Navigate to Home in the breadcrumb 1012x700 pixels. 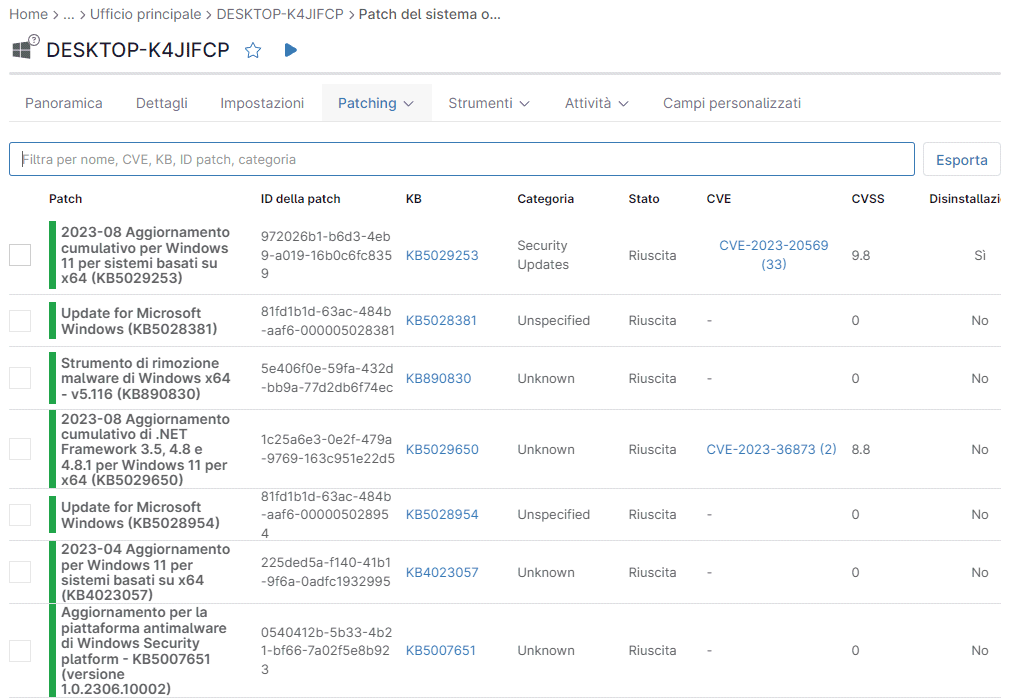[x=28, y=14]
